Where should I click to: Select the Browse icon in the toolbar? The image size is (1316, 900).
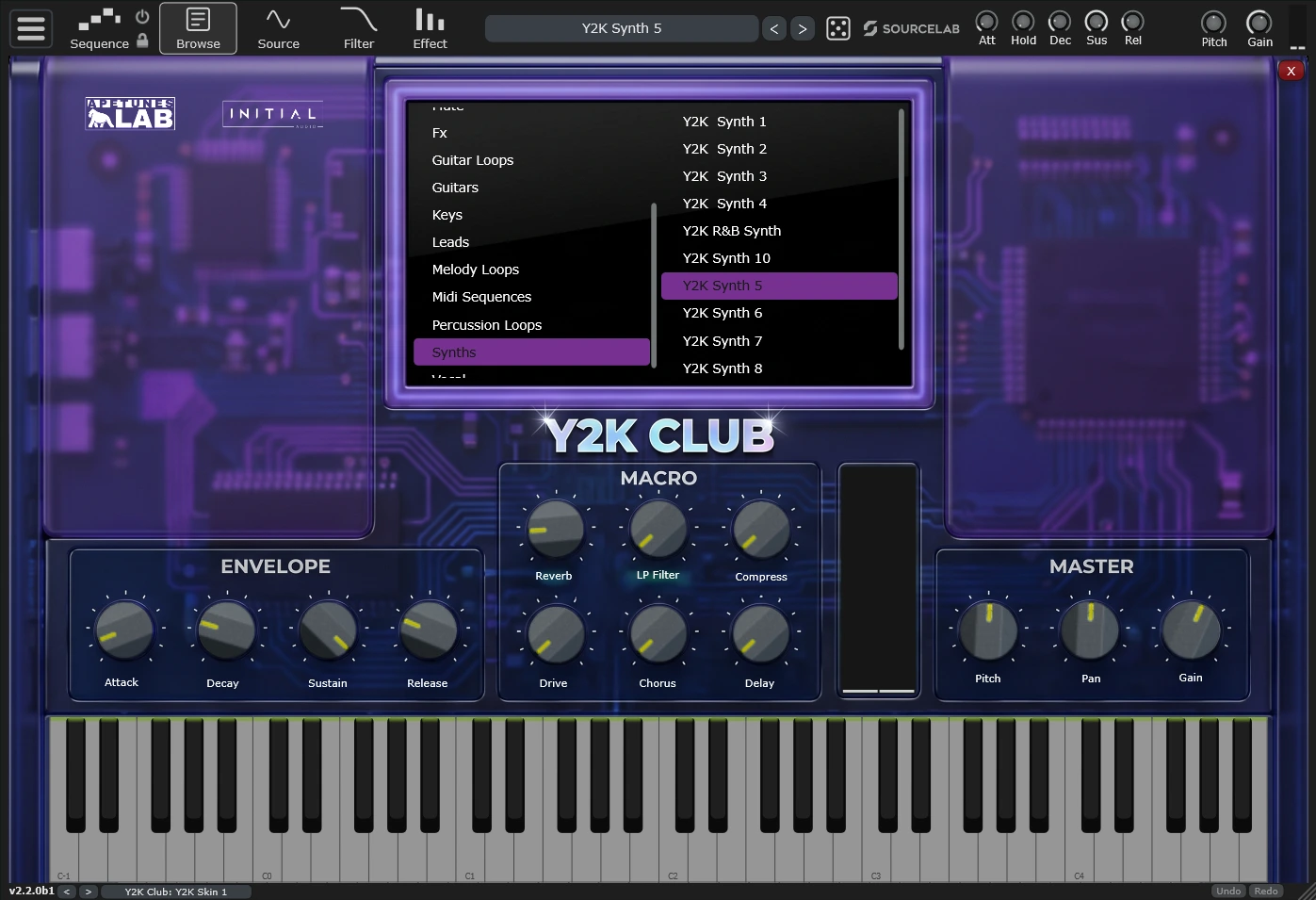198,27
